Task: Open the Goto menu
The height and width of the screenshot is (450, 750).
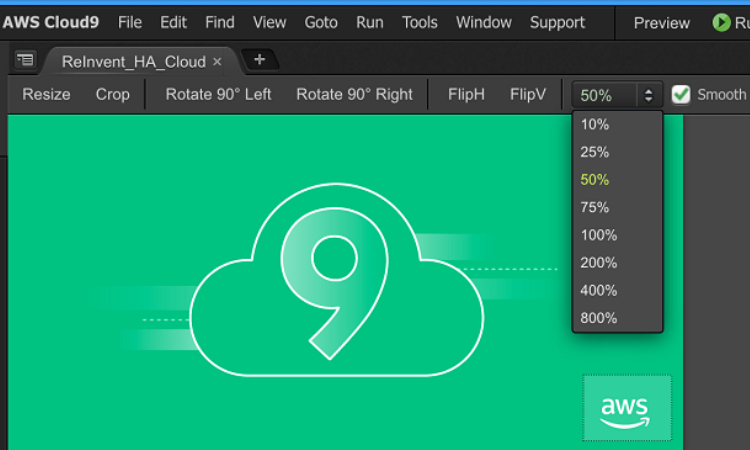Action: (x=321, y=22)
